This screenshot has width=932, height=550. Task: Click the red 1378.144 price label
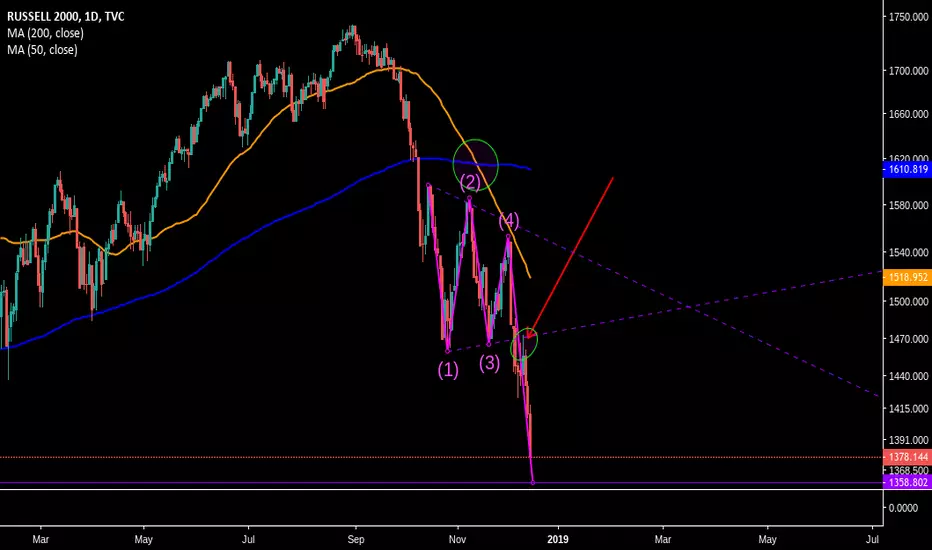[x=907, y=457]
